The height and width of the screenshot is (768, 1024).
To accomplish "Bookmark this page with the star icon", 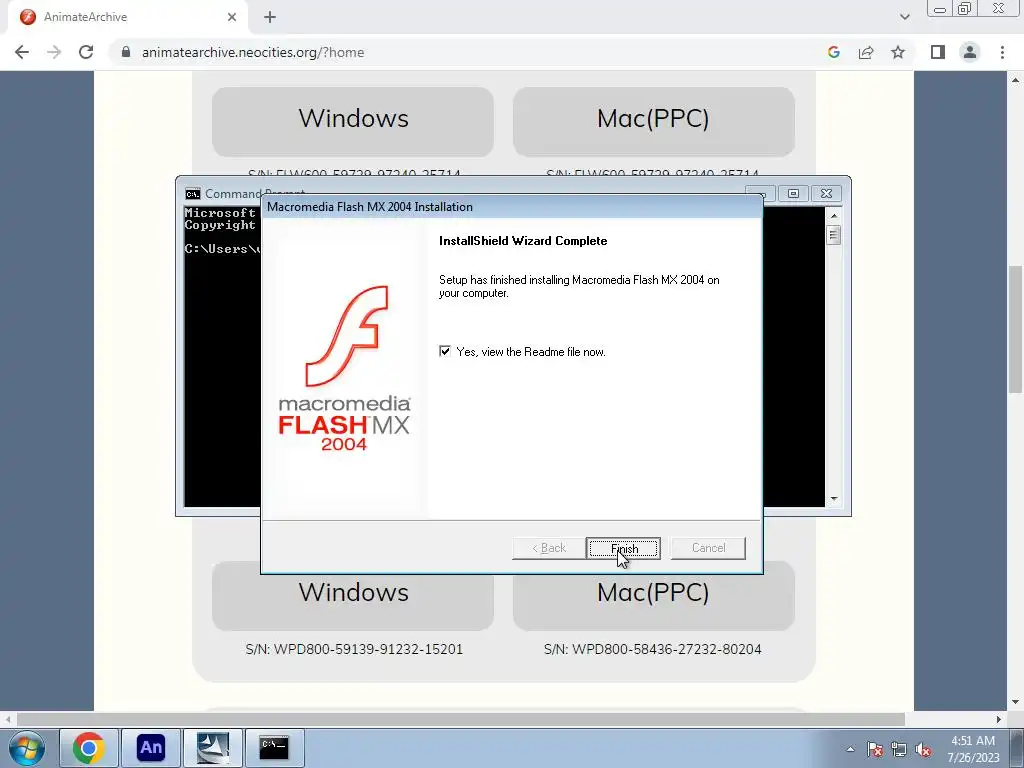I will pyautogui.click(x=898, y=52).
